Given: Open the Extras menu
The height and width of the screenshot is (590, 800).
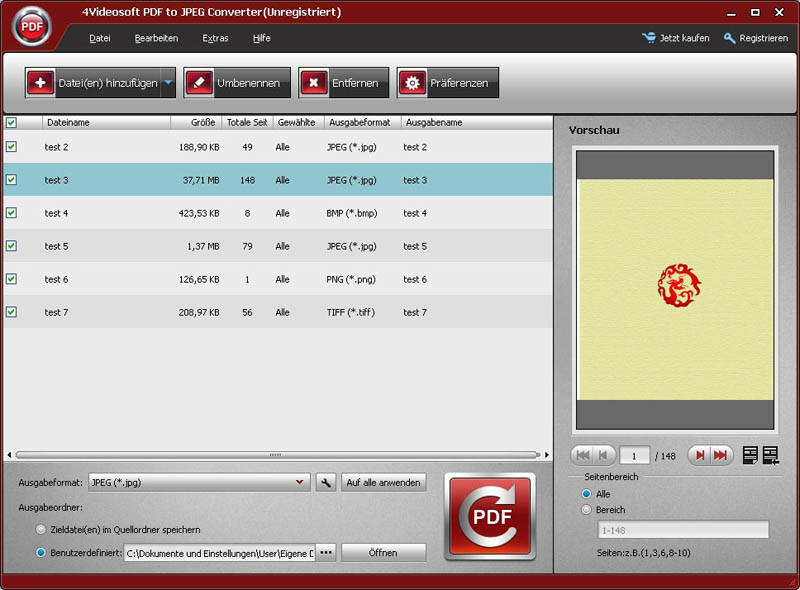Looking at the screenshot, I should click(x=215, y=38).
